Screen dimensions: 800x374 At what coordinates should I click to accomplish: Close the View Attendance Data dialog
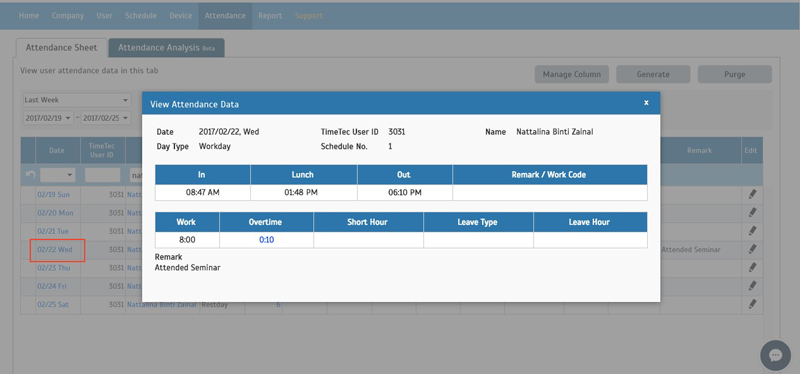tap(646, 103)
